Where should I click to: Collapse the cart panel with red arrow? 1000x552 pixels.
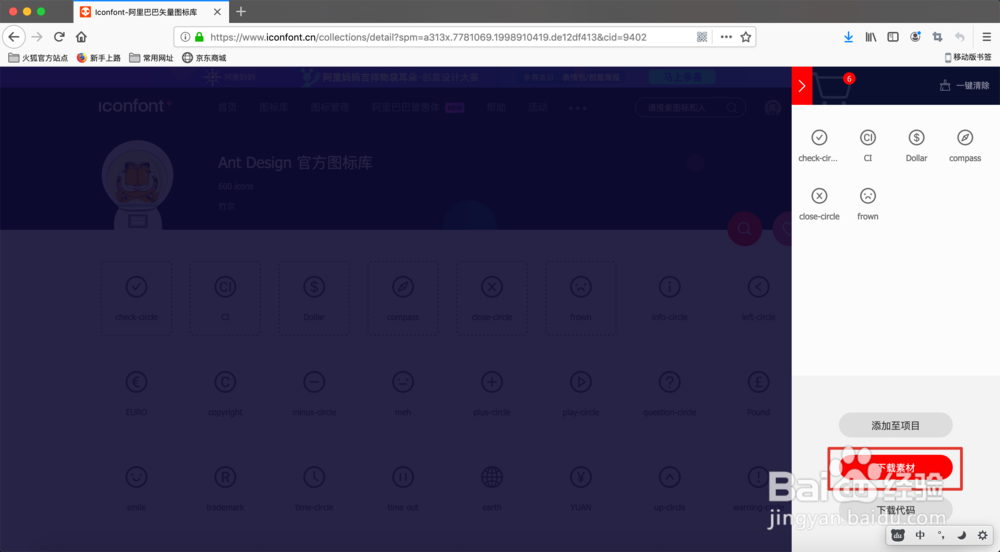coord(802,85)
